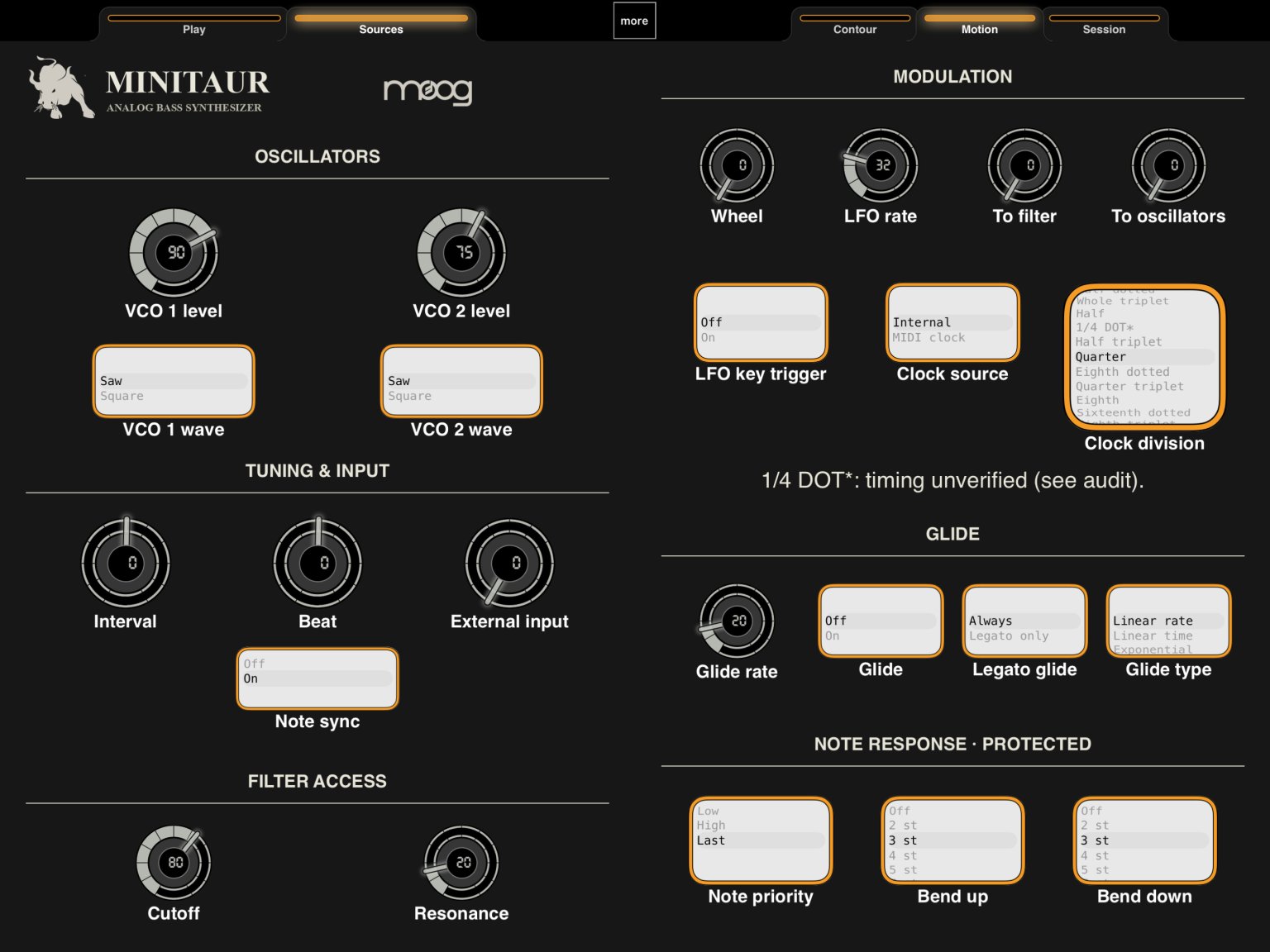Click the 1/4 DOT timing unverified note

pyautogui.click(x=952, y=480)
